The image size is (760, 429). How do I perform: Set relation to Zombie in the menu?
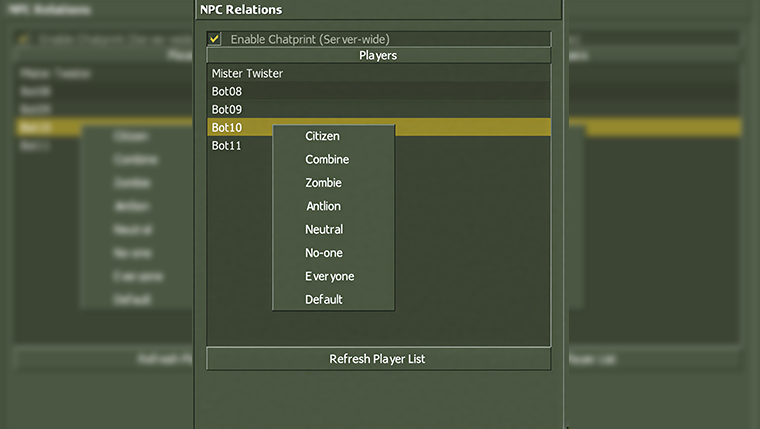(323, 183)
